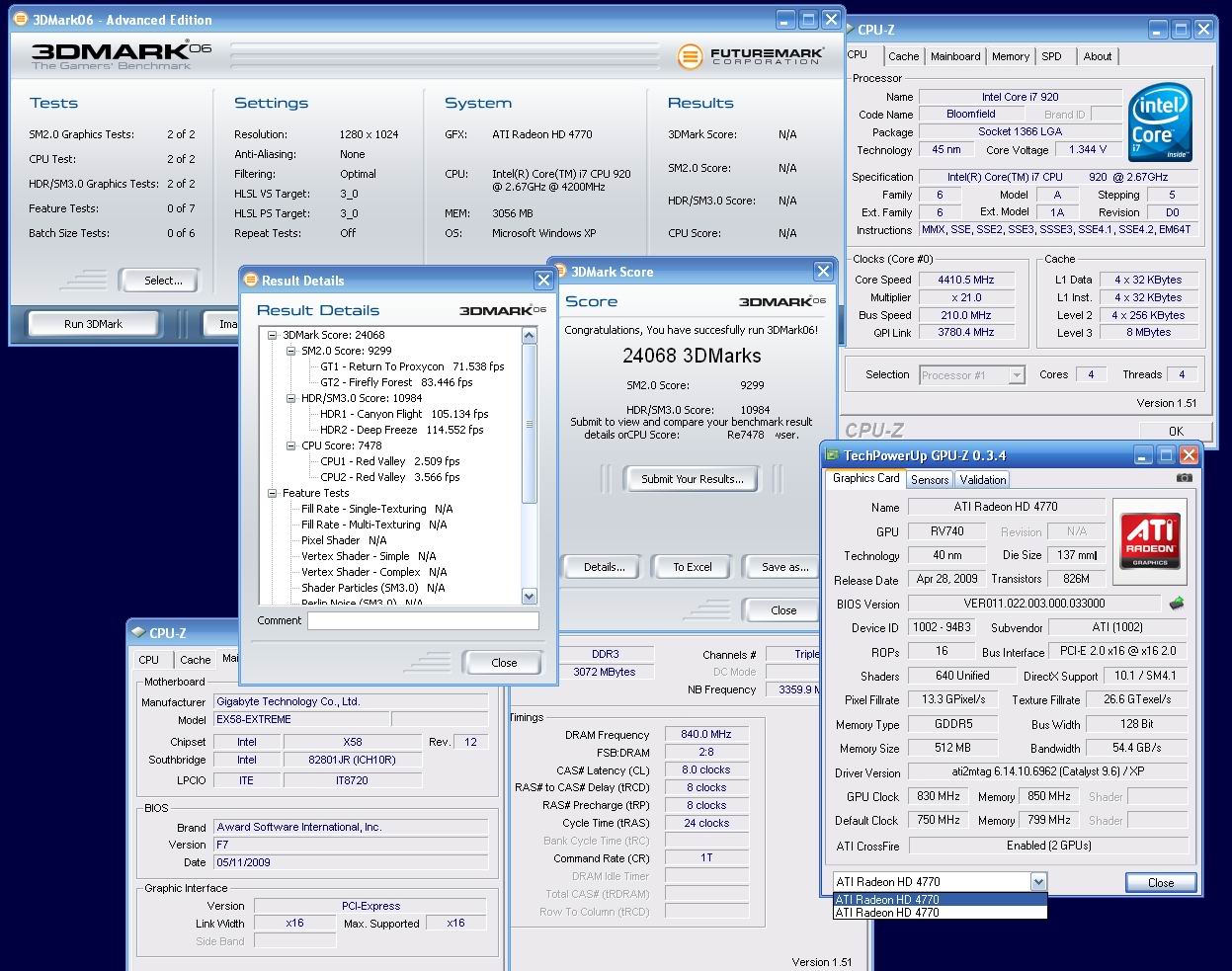Open the Memory tab in top CPU-Z window
This screenshot has height=971, width=1232.
(1011, 56)
